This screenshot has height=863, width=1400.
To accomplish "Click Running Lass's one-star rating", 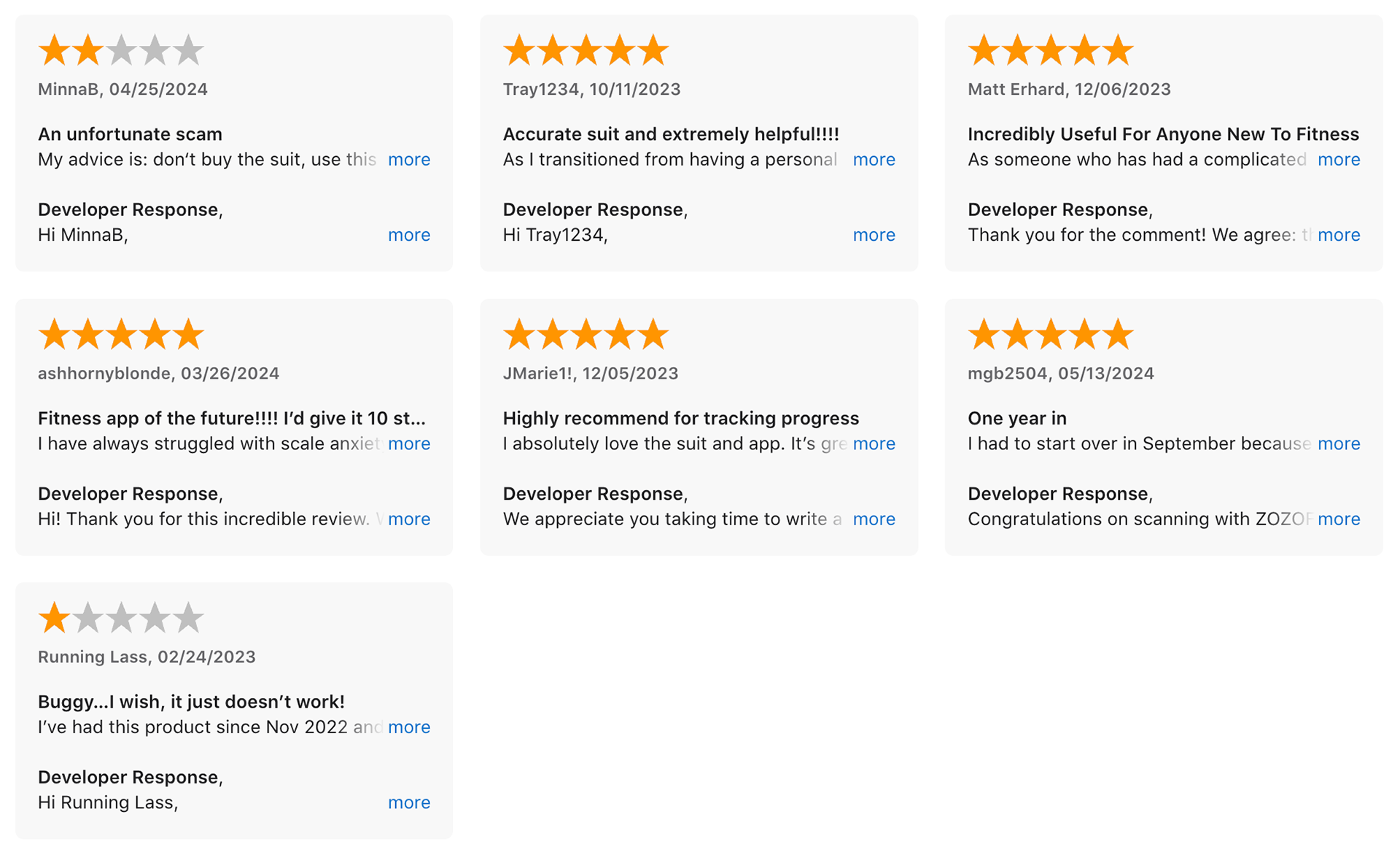I will click(121, 618).
